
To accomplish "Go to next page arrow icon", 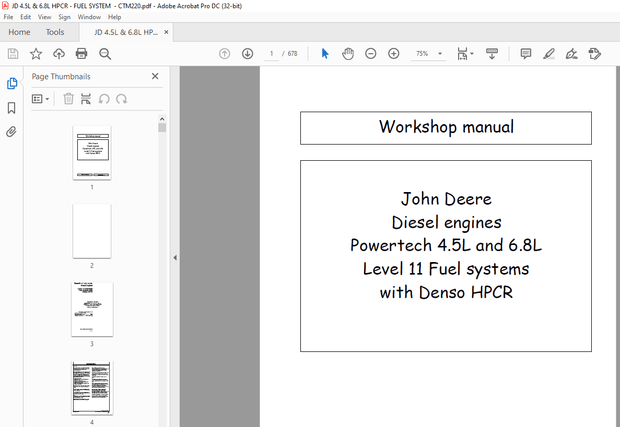I will click(248, 53).
